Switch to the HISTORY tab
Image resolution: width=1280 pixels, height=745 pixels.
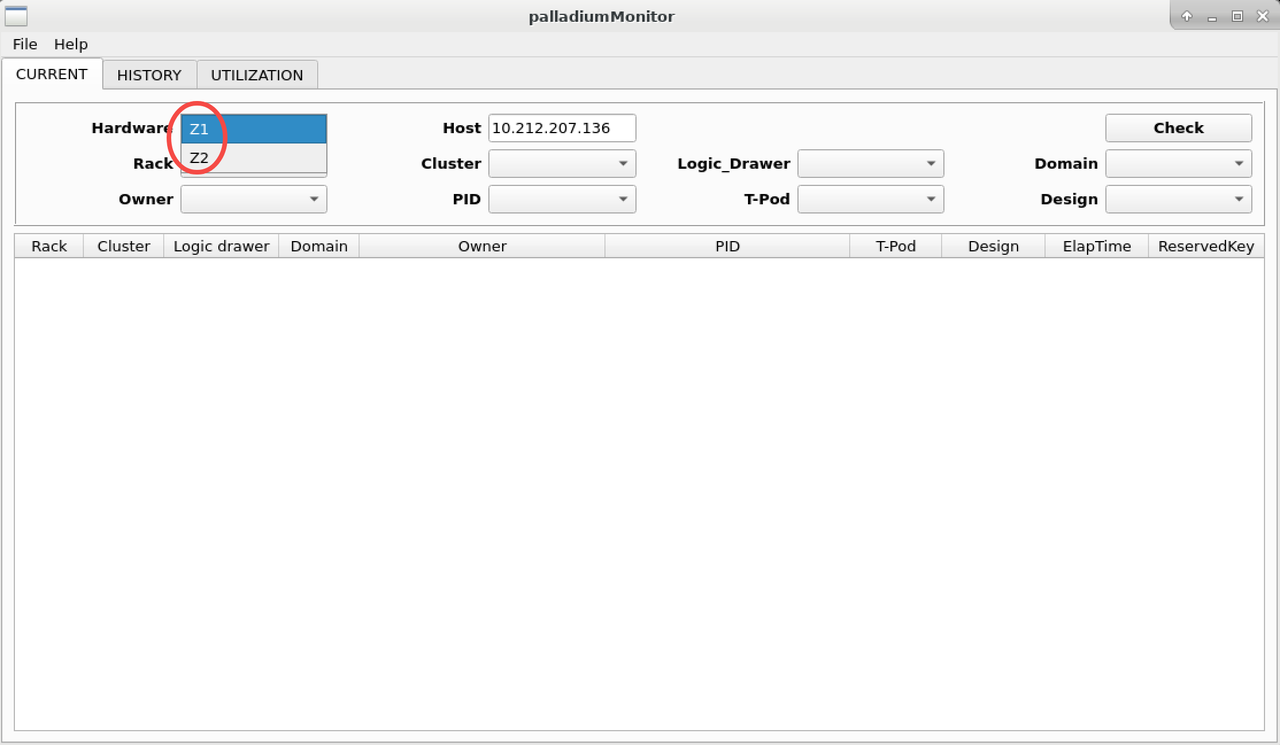149,75
